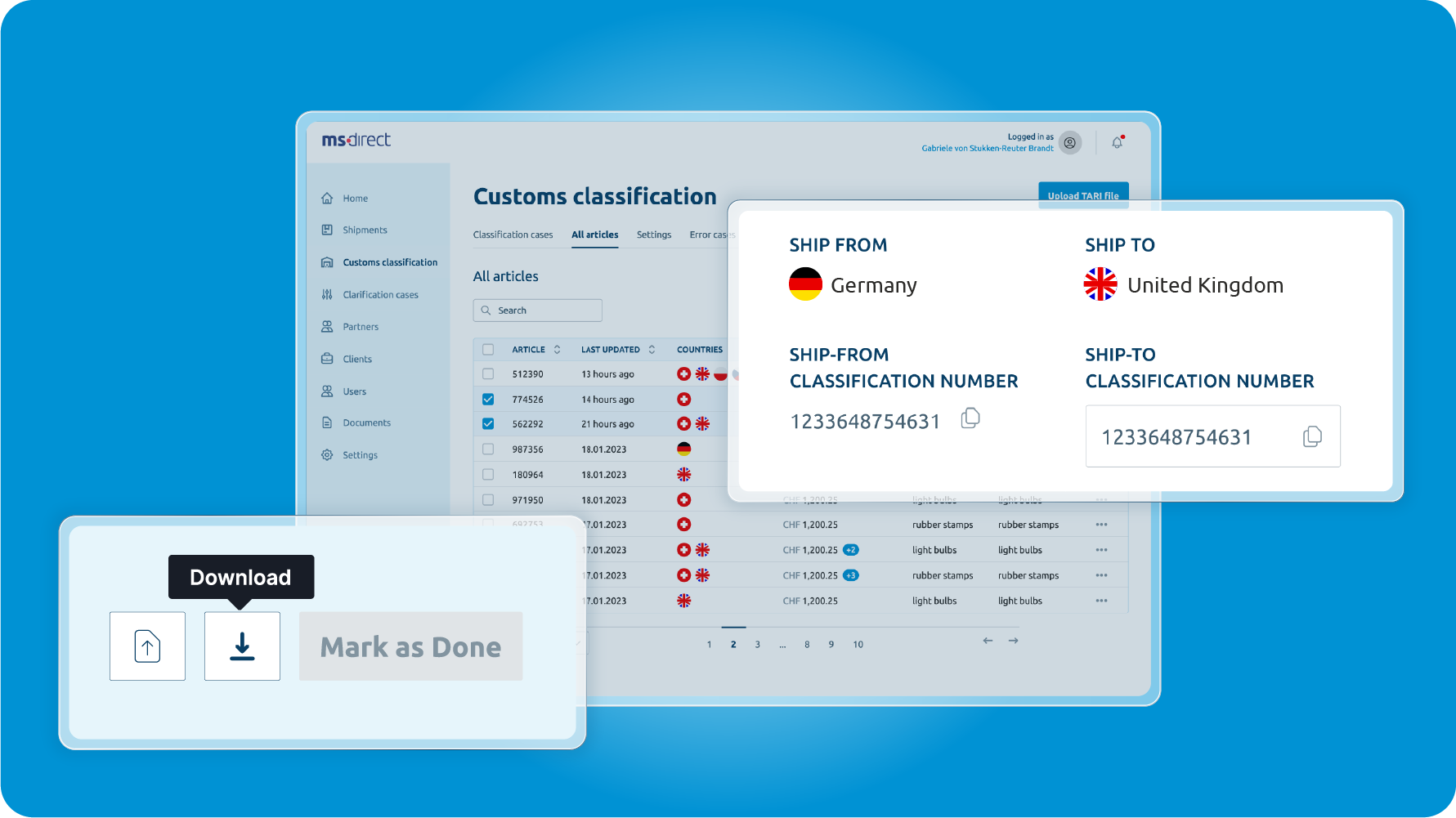
Task: Click the Documents sidebar icon
Action: point(327,422)
